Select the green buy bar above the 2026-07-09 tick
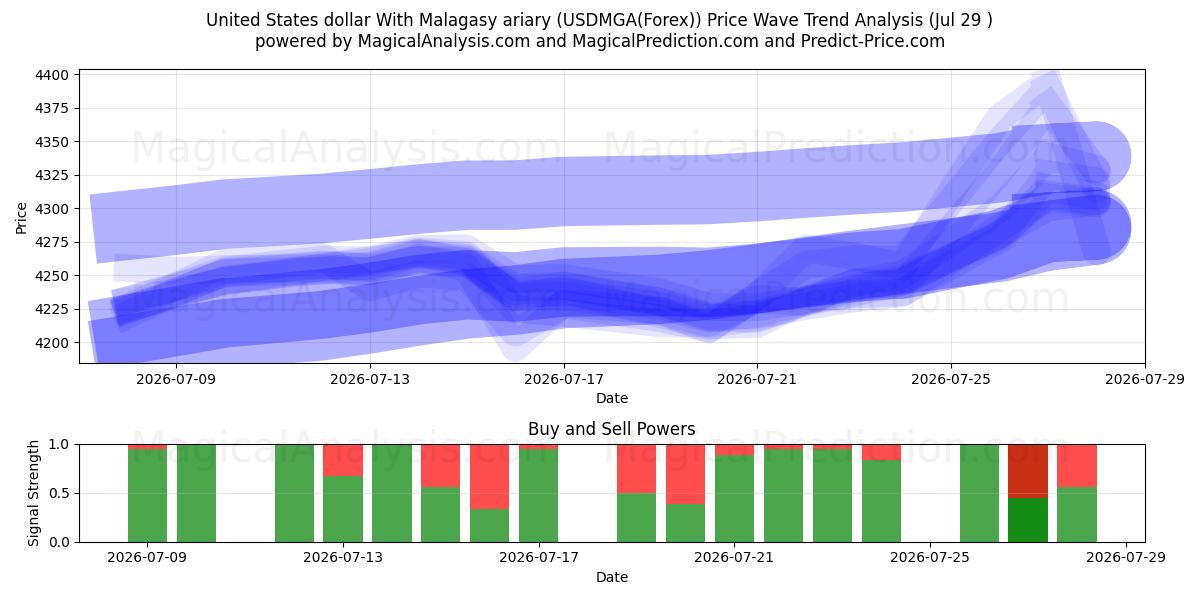The height and width of the screenshot is (600, 1200). (x=147, y=495)
